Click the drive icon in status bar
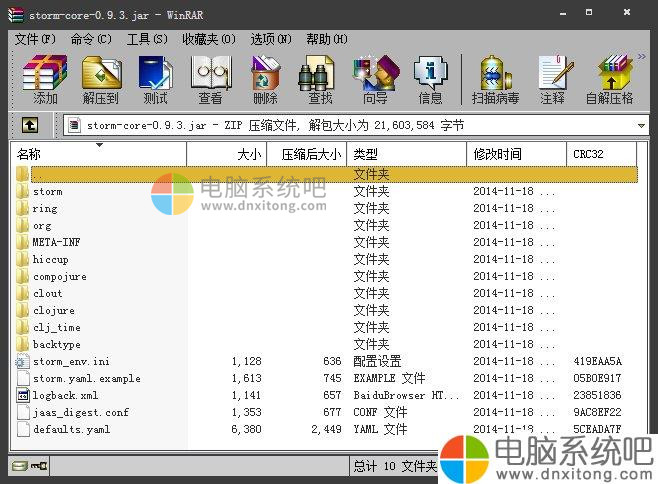This screenshot has width=658, height=484. (x=19, y=466)
